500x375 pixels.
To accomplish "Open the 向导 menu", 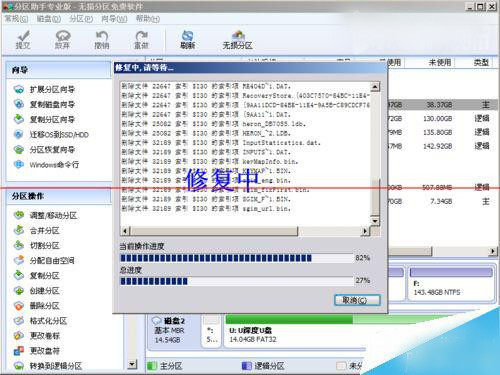I will click(114, 19).
